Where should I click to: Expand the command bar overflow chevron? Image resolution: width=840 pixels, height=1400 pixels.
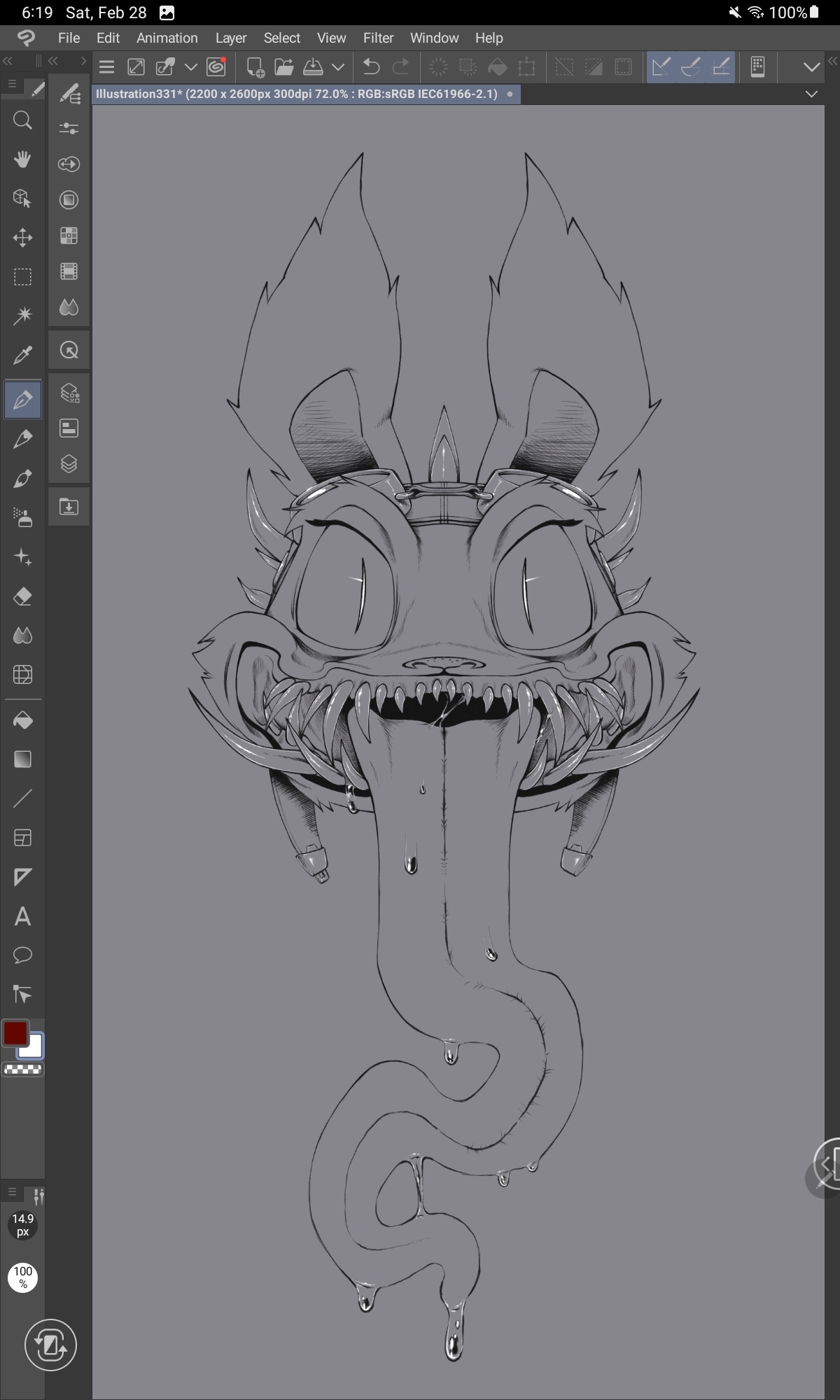coord(811,67)
